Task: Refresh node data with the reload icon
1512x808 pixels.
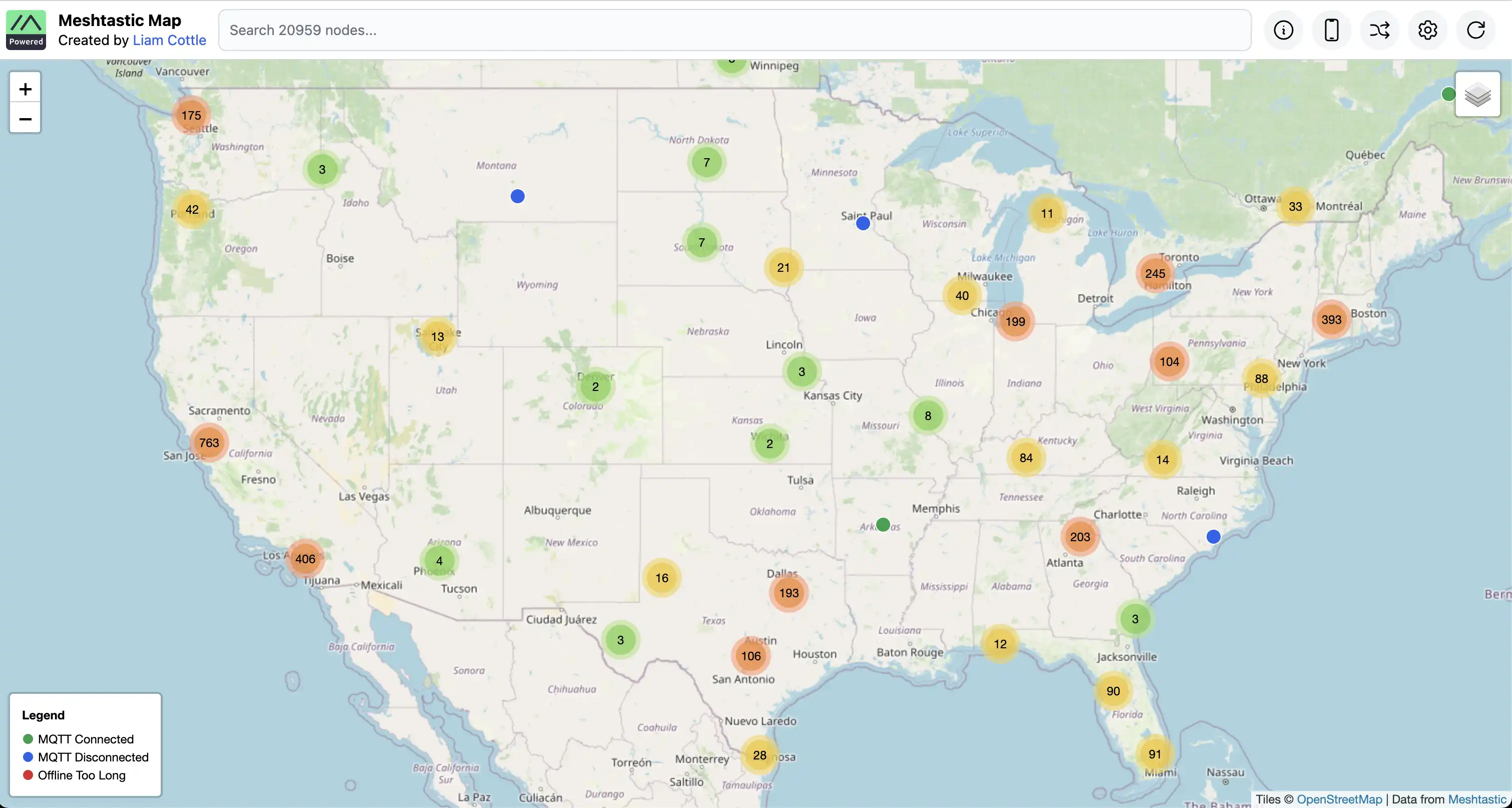Action: (1475, 30)
